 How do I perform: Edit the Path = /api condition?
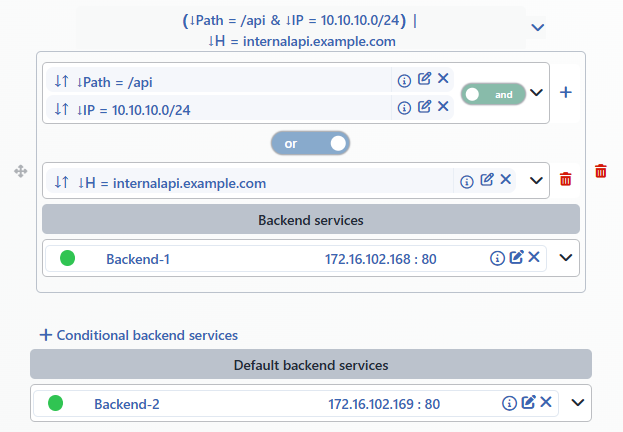pos(424,79)
